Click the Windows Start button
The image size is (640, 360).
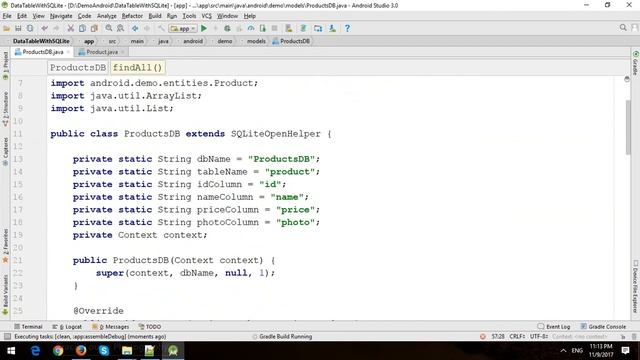(11, 351)
